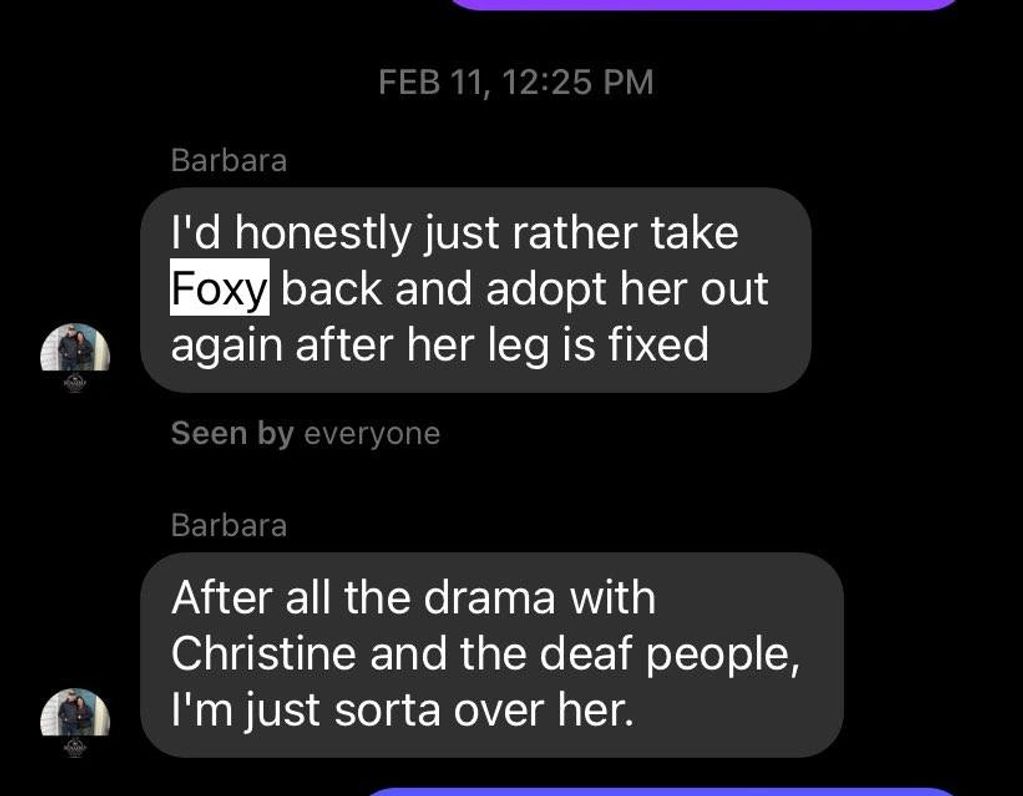Image resolution: width=1023 pixels, height=796 pixels.
Task: Select the highlighted word Foxy
Action: 219,288
